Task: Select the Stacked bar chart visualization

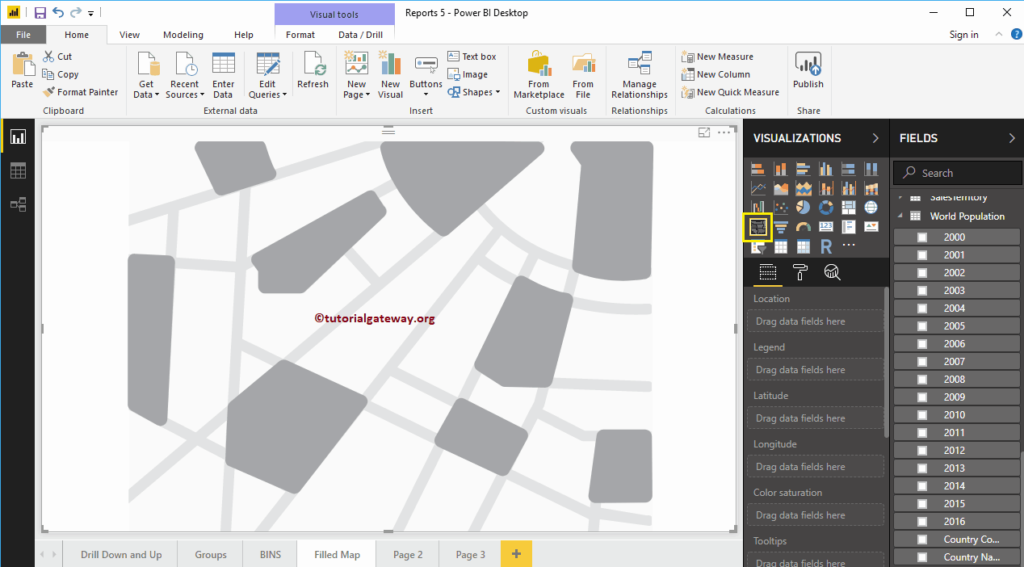Action: click(x=758, y=169)
